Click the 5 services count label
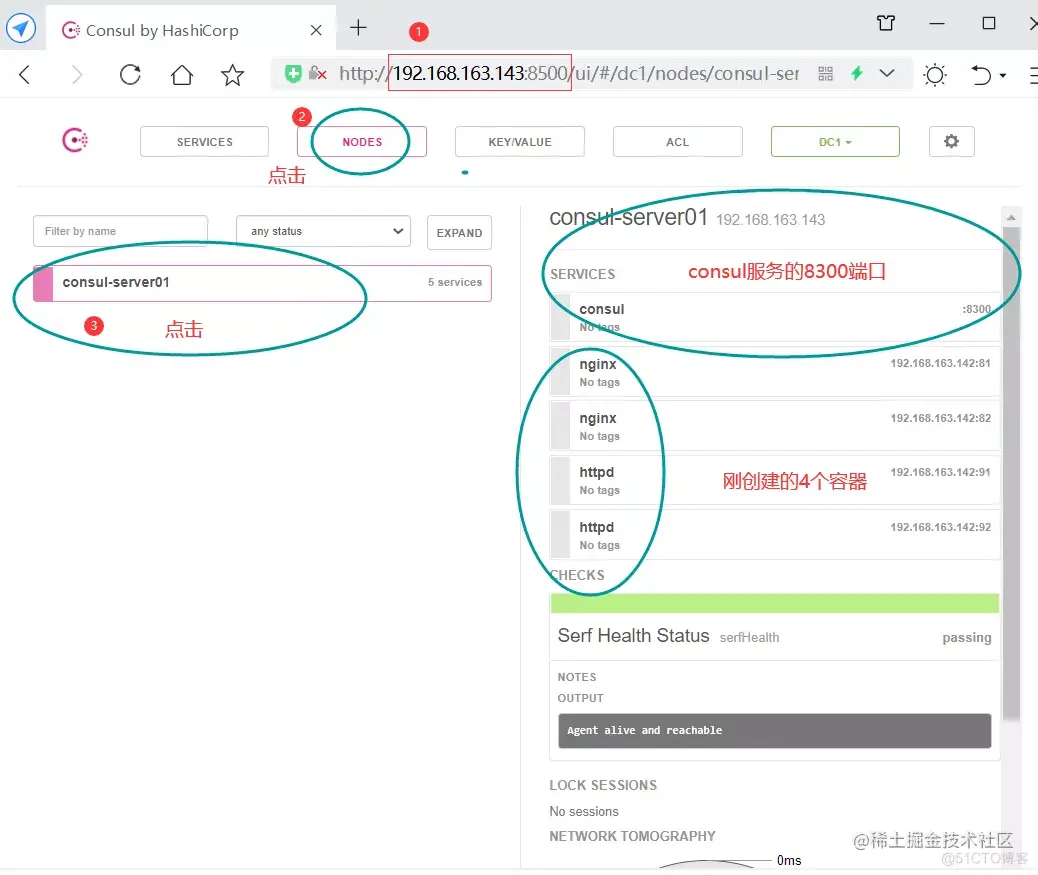1038x875 pixels. (x=455, y=282)
